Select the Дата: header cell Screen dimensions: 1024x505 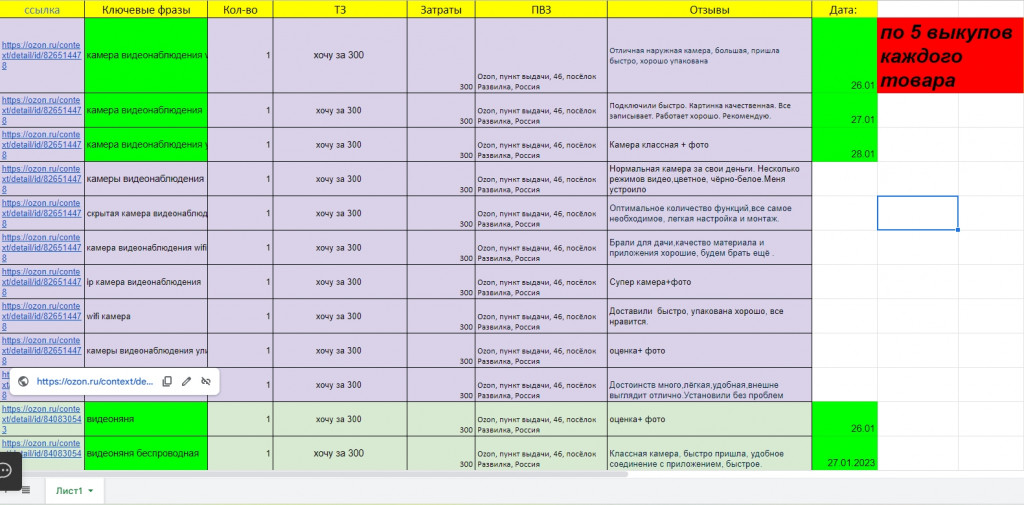(x=844, y=10)
